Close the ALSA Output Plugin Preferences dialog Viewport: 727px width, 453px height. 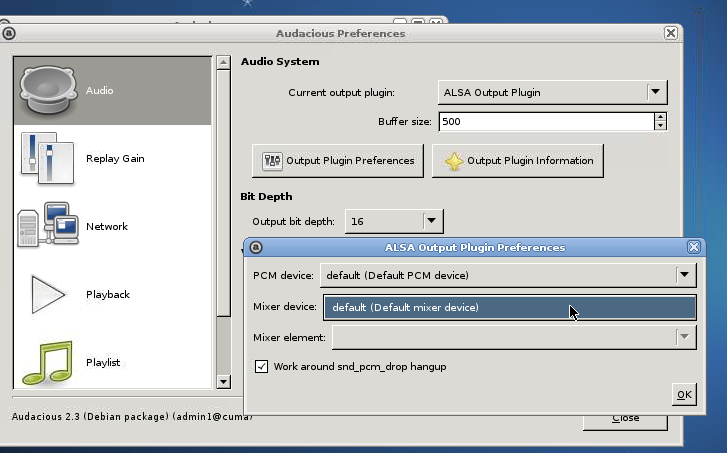point(694,247)
